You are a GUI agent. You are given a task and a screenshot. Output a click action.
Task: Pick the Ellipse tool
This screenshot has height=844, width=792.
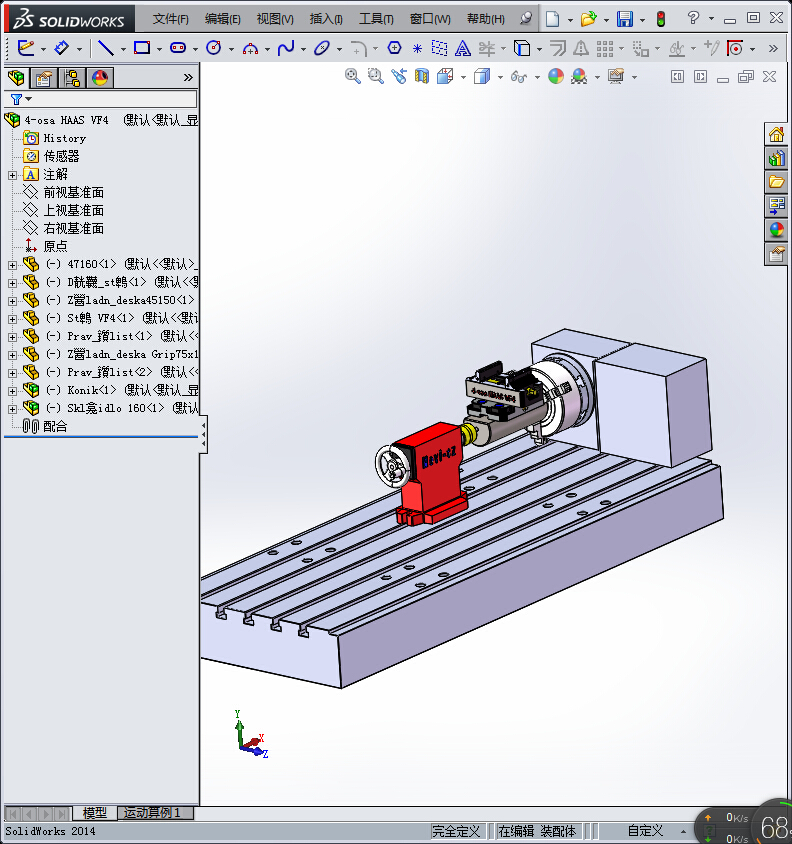tap(321, 48)
